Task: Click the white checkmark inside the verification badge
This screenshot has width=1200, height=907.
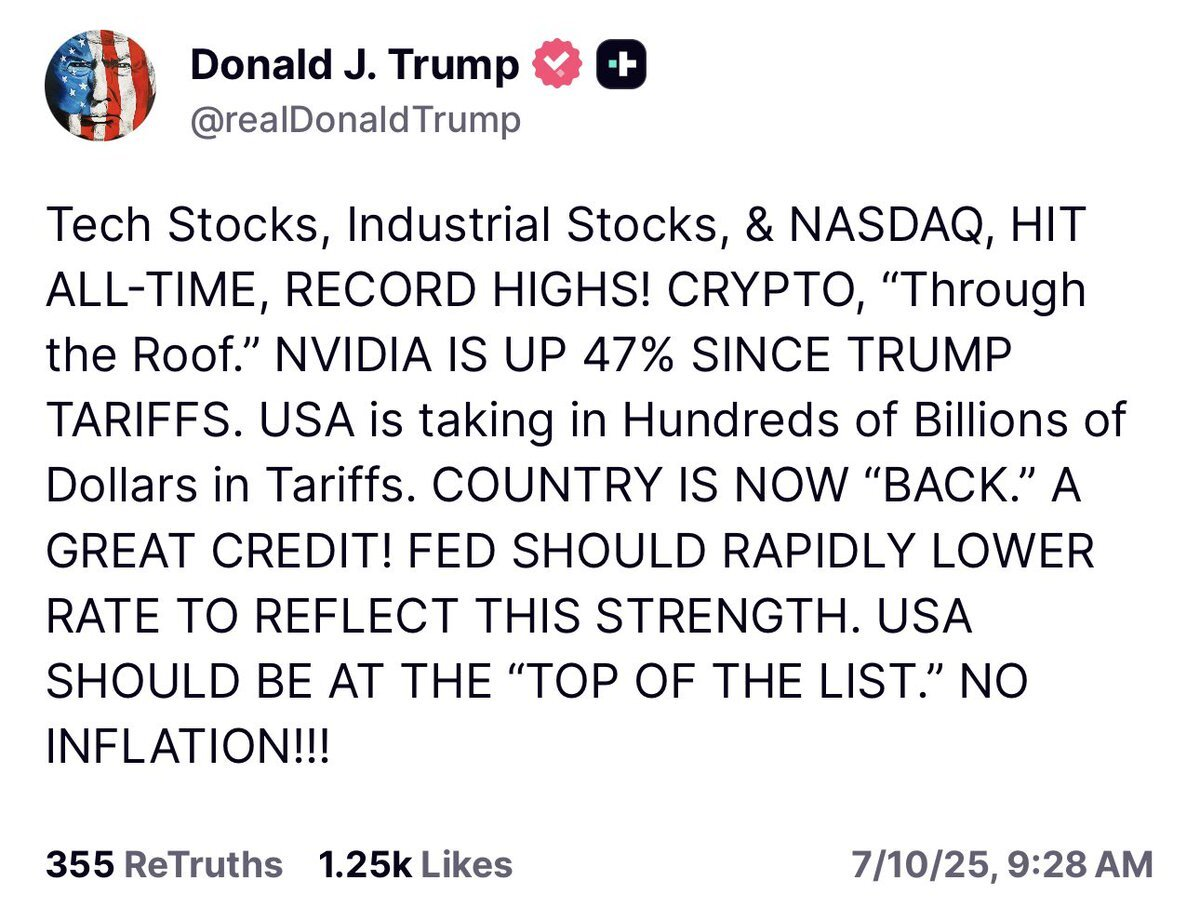Action: click(x=556, y=62)
